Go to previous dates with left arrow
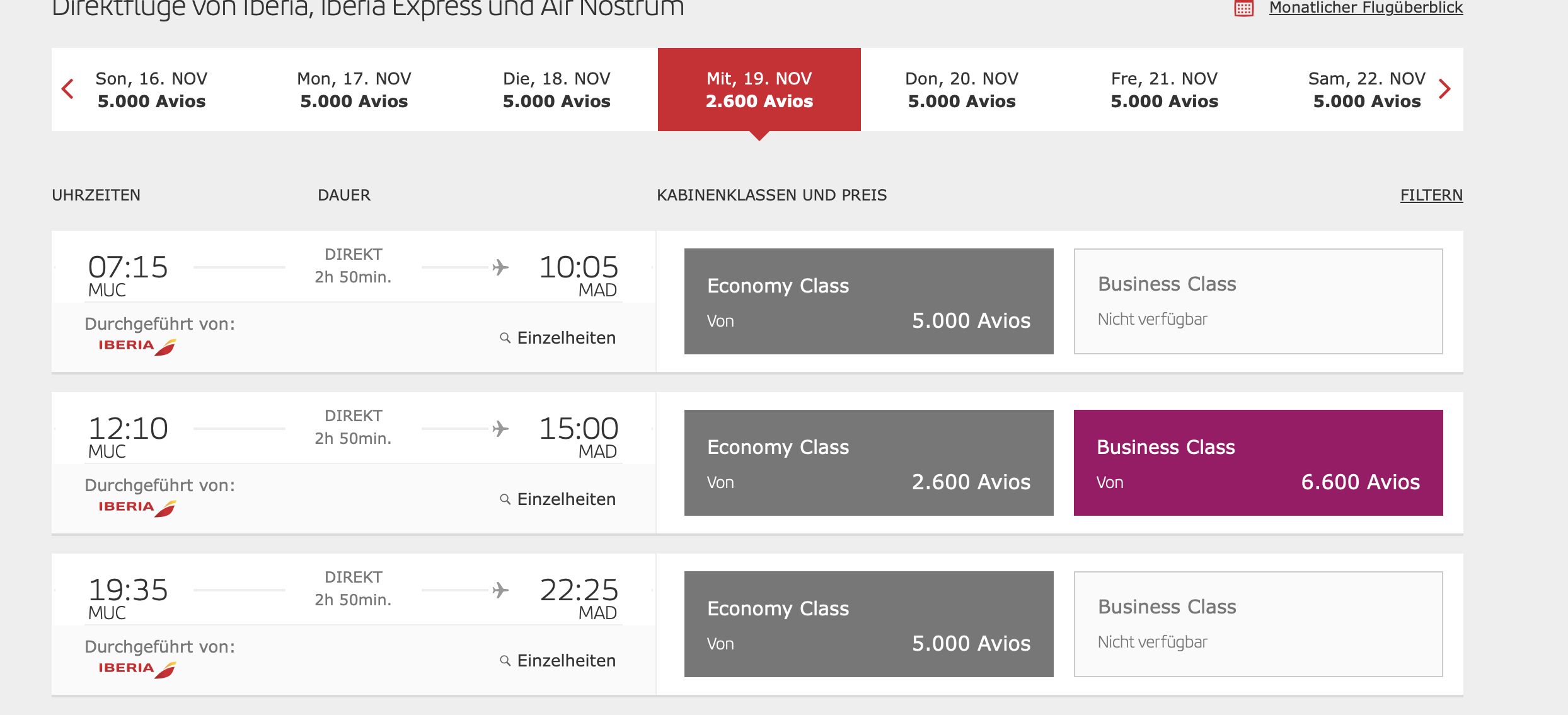 click(x=68, y=89)
